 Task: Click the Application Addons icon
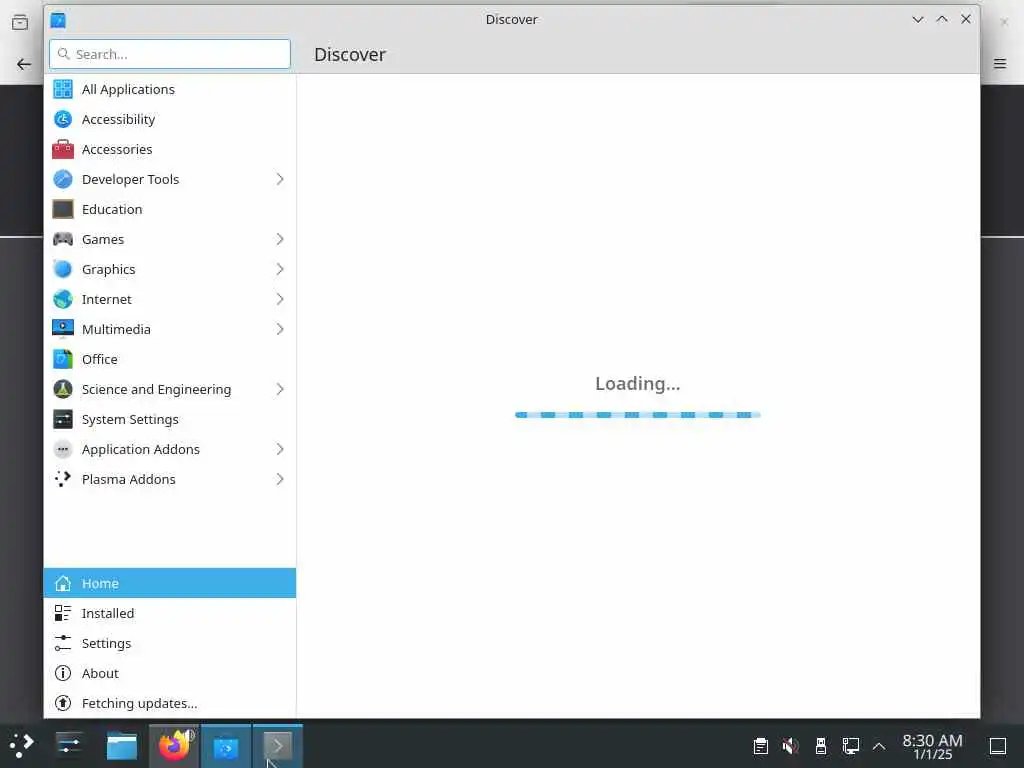(63, 449)
